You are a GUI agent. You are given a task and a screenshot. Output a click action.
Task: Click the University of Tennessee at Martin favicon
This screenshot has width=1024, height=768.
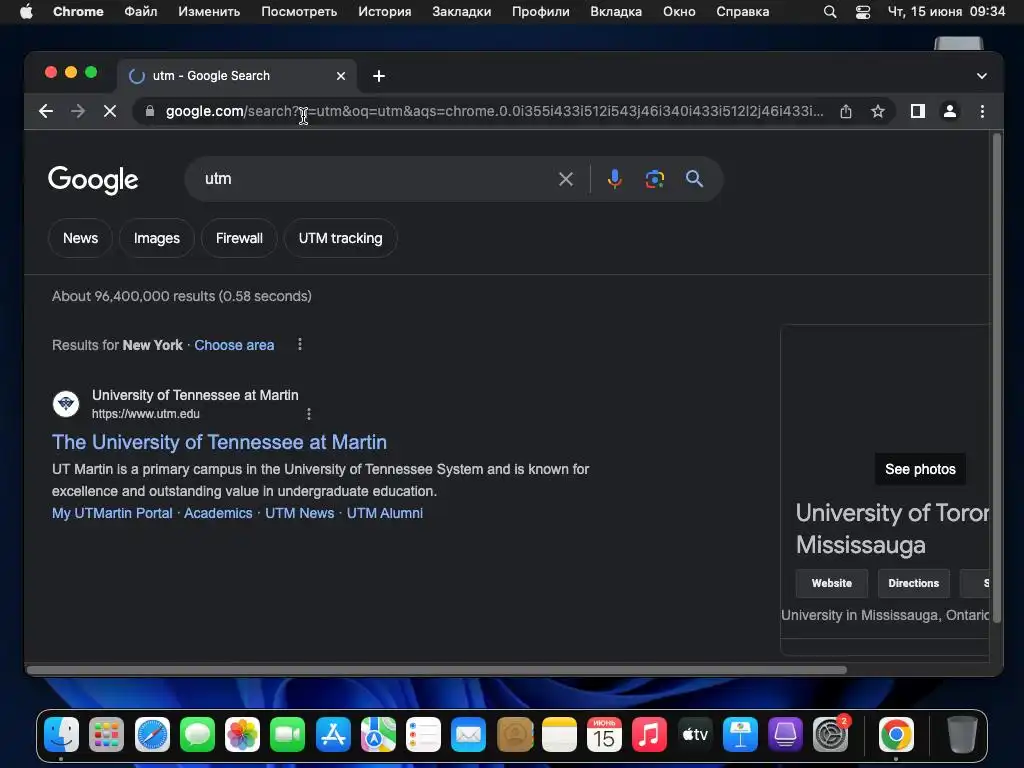[66, 404]
